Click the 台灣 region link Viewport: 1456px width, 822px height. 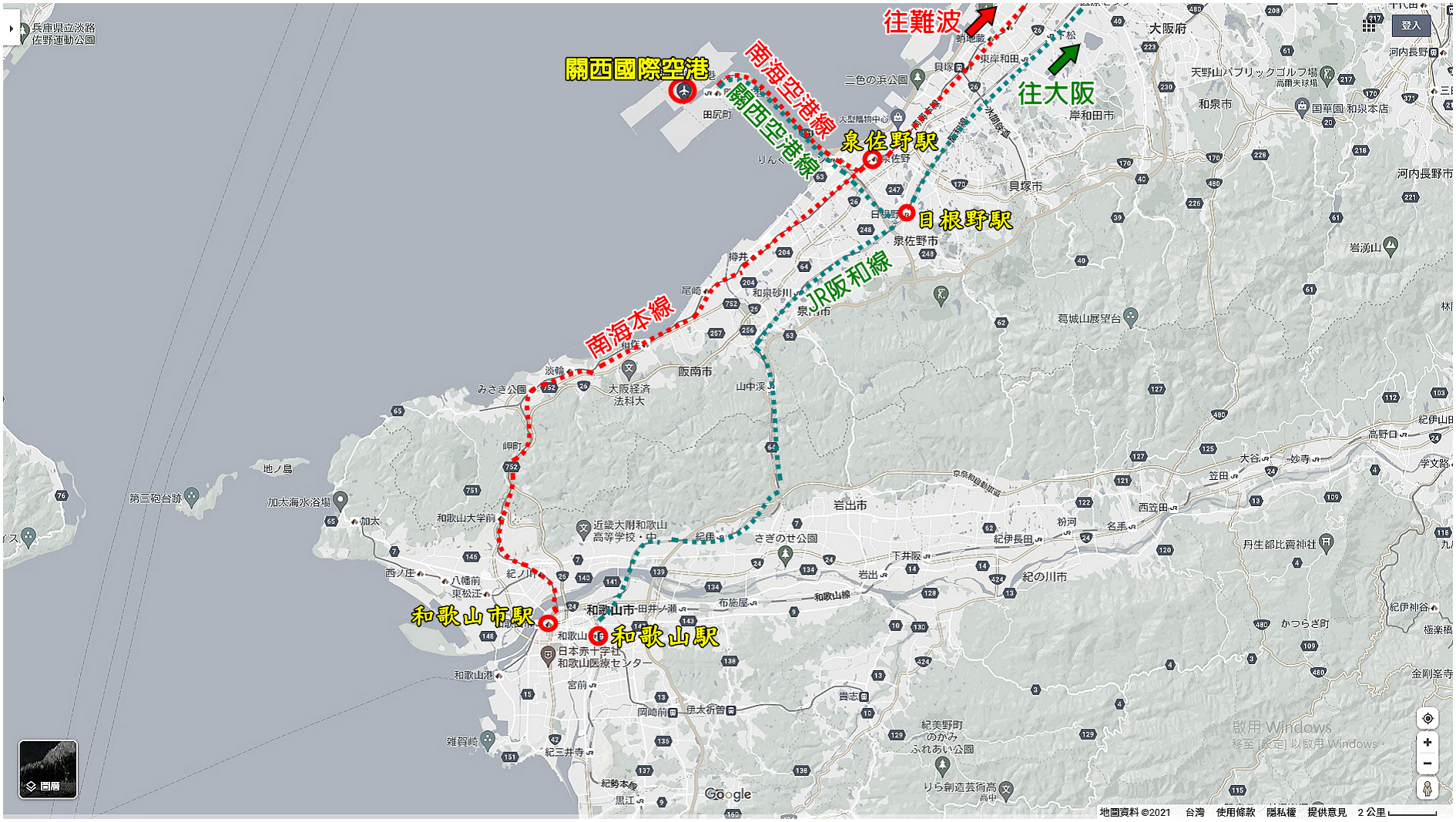tap(1195, 812)
